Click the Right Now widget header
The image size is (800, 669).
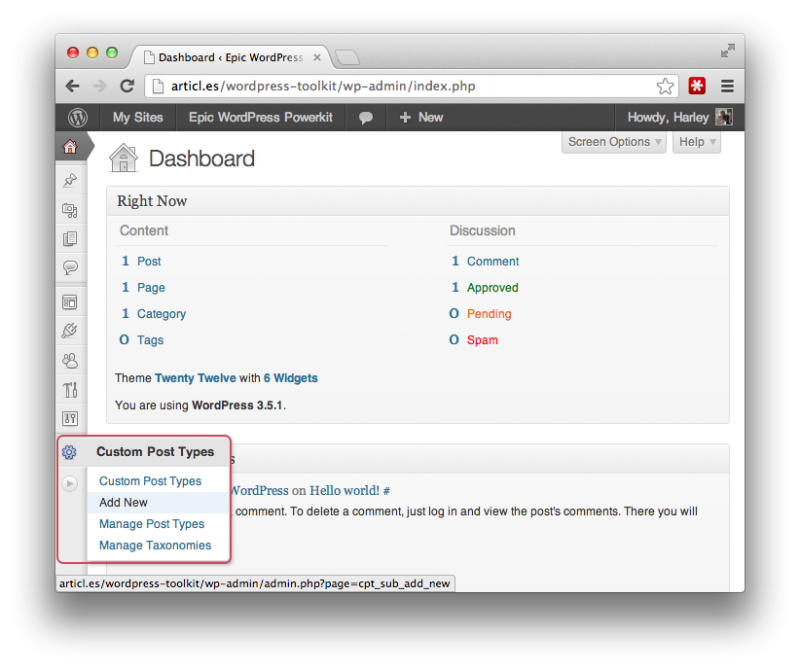pyautogui.click(x=418, y=201)
